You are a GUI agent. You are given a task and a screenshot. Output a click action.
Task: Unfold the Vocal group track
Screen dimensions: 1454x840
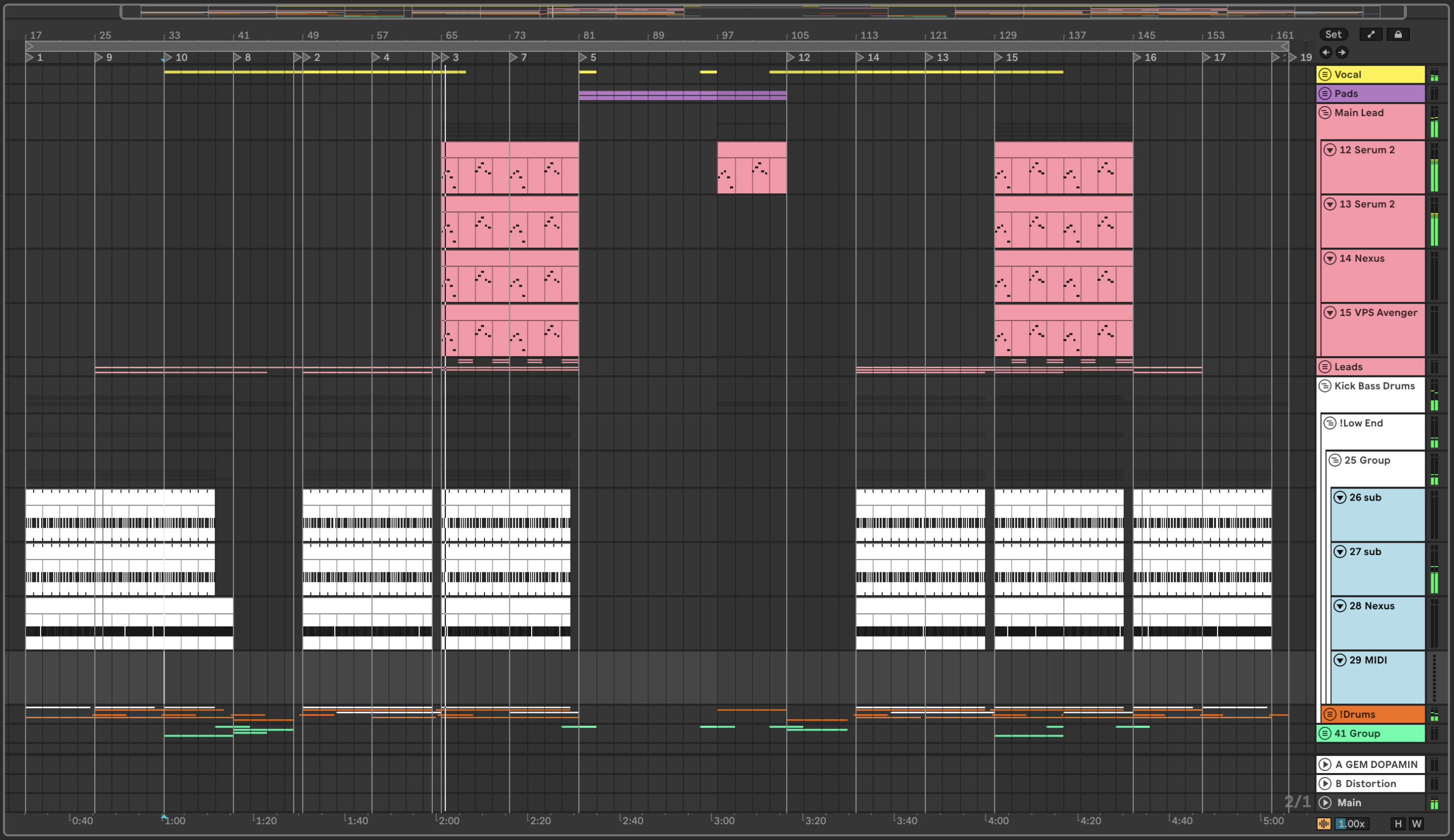(1325, 75)
